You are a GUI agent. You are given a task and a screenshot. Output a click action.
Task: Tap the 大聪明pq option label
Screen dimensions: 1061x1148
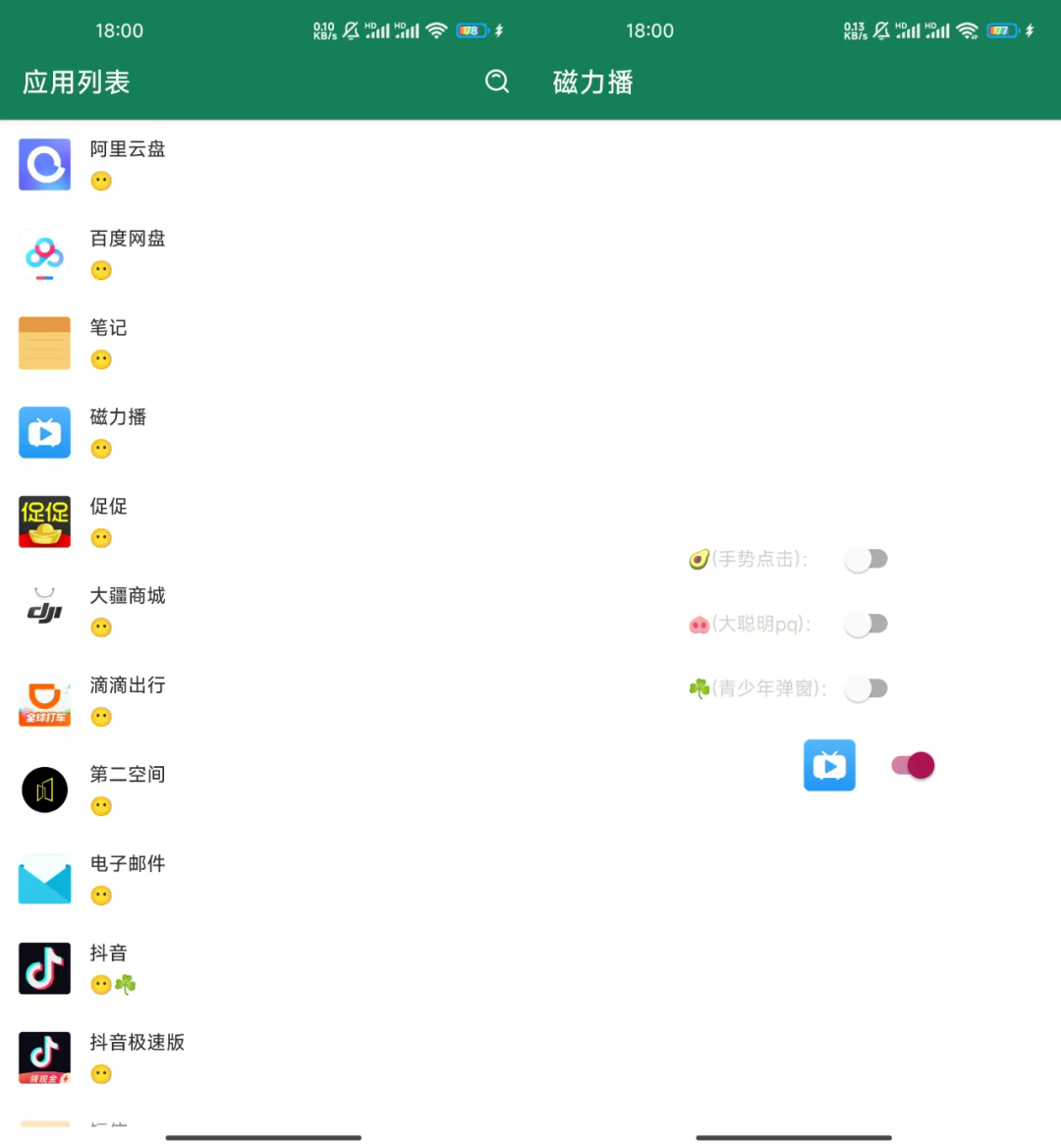(761, 624)
